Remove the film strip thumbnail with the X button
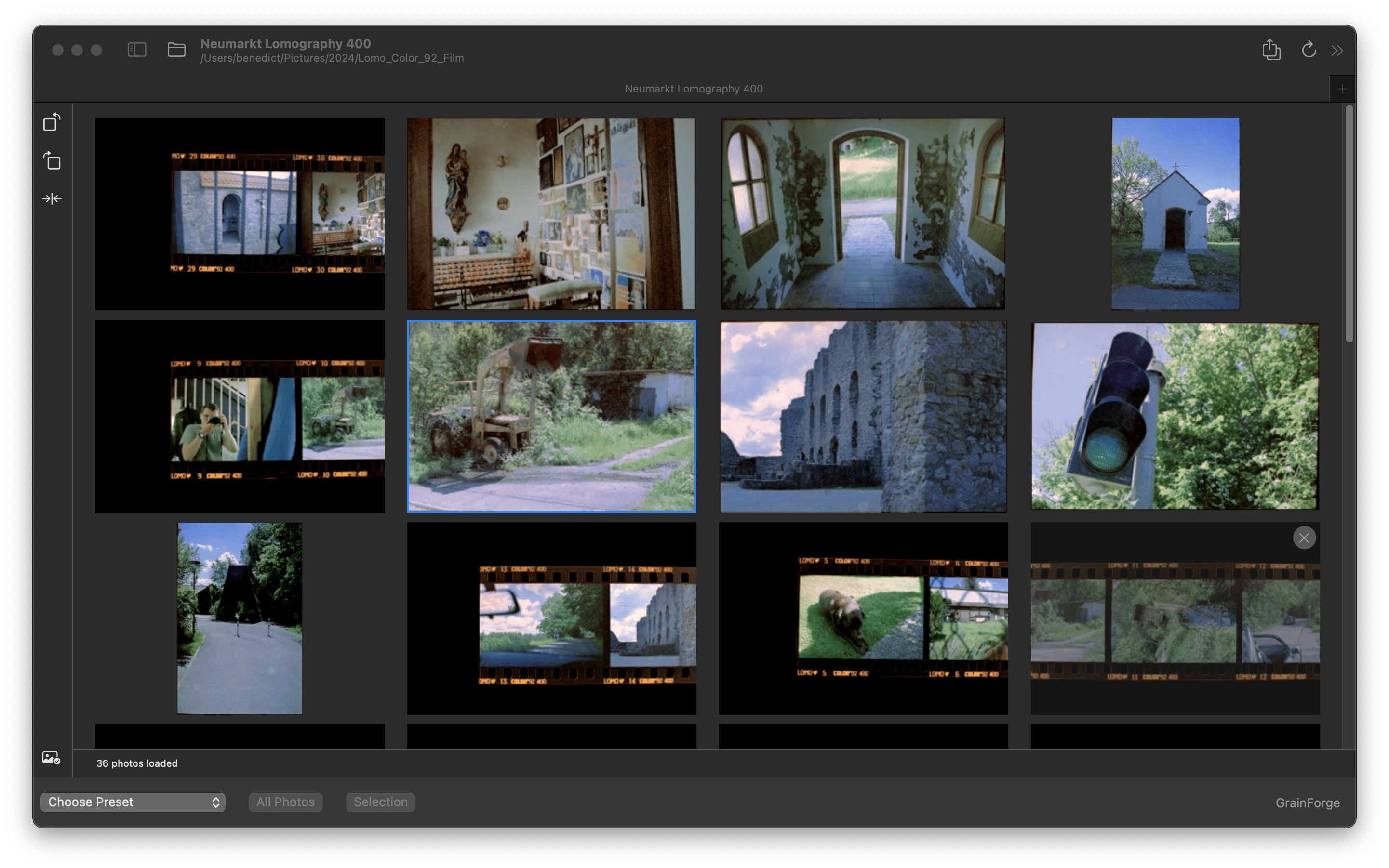Image resolution: width=1389 pixels, height=868 pixels. tap(1304, 538)
